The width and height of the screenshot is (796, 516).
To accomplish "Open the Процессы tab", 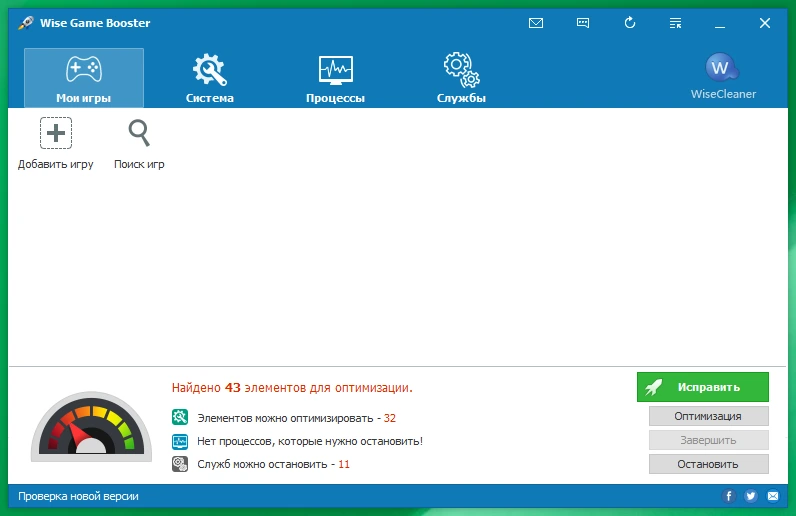I will (335, 78).
